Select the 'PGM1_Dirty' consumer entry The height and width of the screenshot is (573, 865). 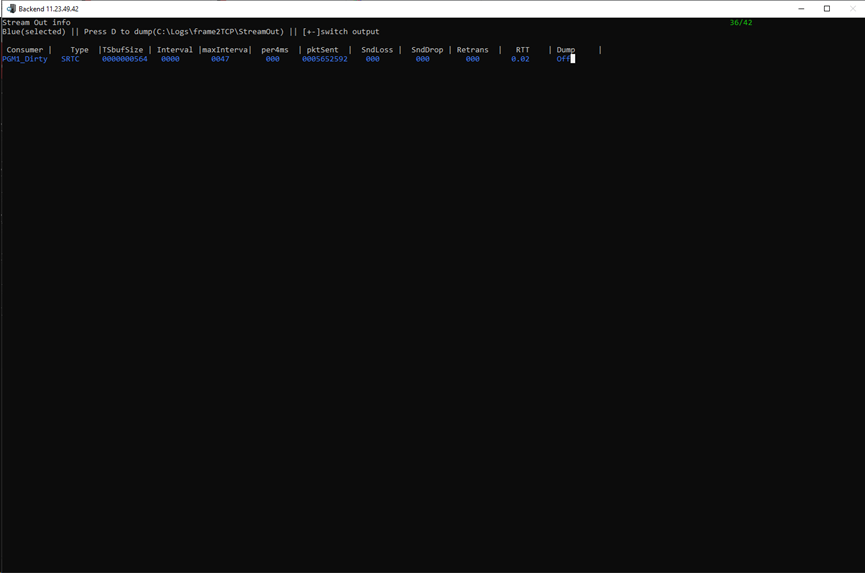tap(25, 59)
